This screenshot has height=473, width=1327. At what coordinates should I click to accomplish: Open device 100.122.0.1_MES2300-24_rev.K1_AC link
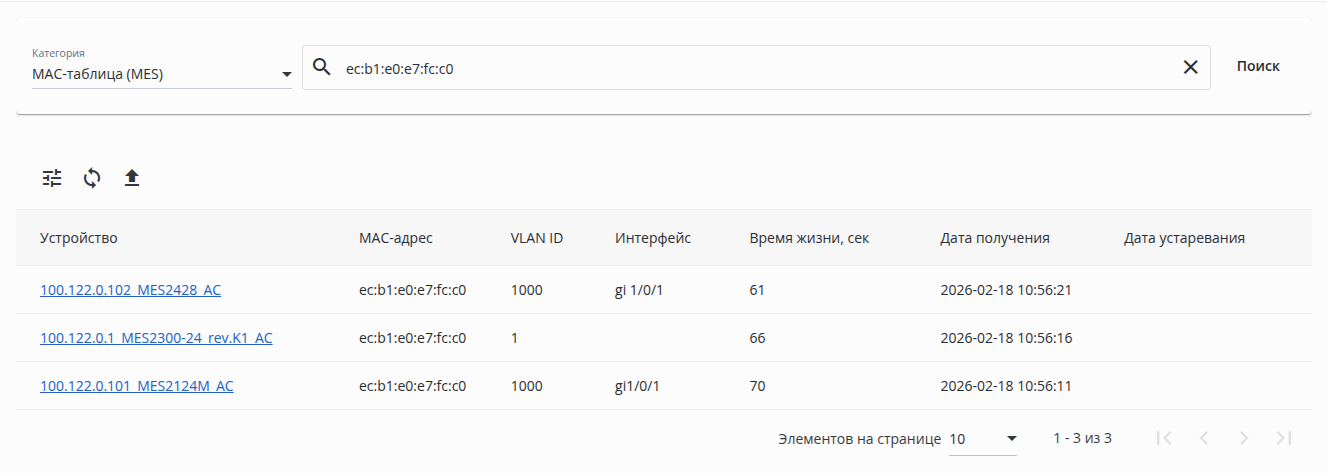pos(156,338)
